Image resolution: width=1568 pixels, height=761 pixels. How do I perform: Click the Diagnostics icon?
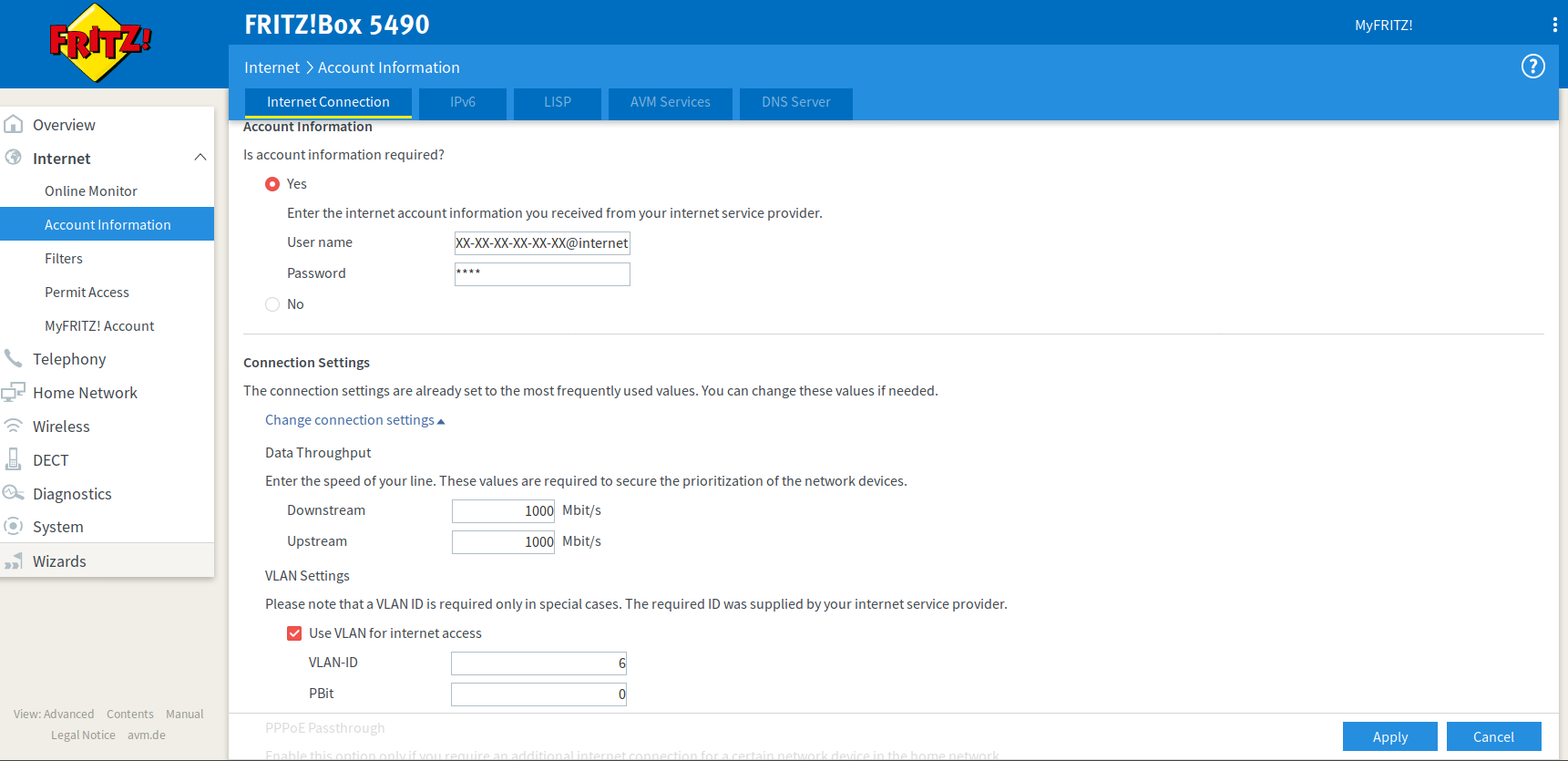point(14,493)
